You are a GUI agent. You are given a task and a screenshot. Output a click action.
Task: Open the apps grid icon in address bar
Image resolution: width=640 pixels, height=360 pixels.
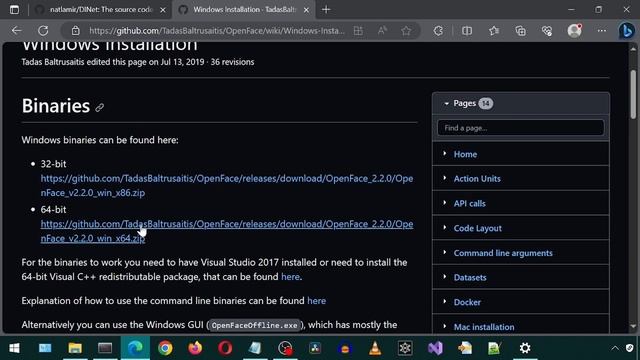[358, 31]
